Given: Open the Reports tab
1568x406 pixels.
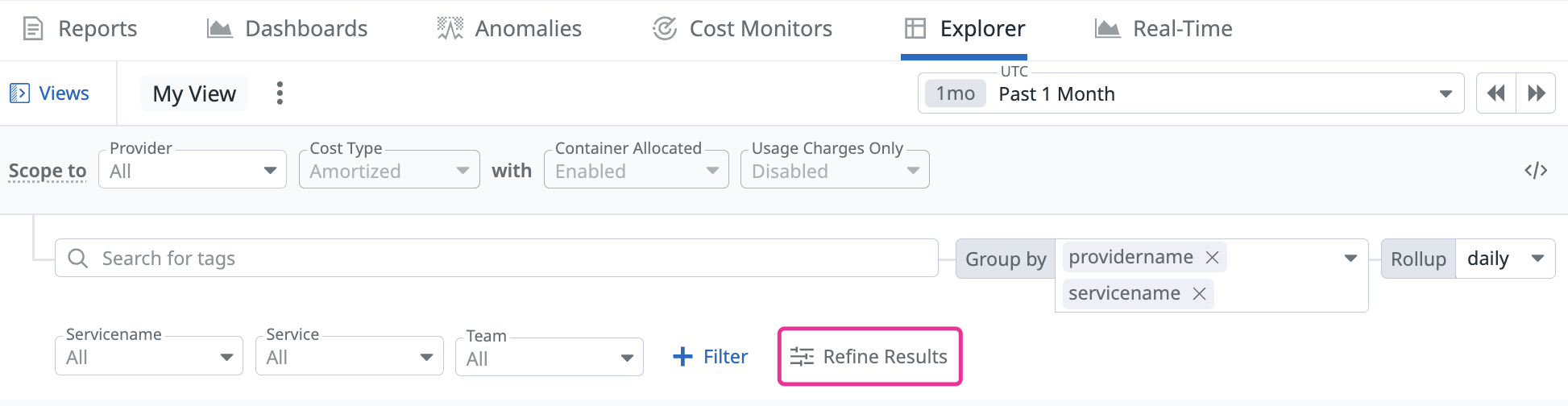Looking at the screenshot, I should 80,29.
